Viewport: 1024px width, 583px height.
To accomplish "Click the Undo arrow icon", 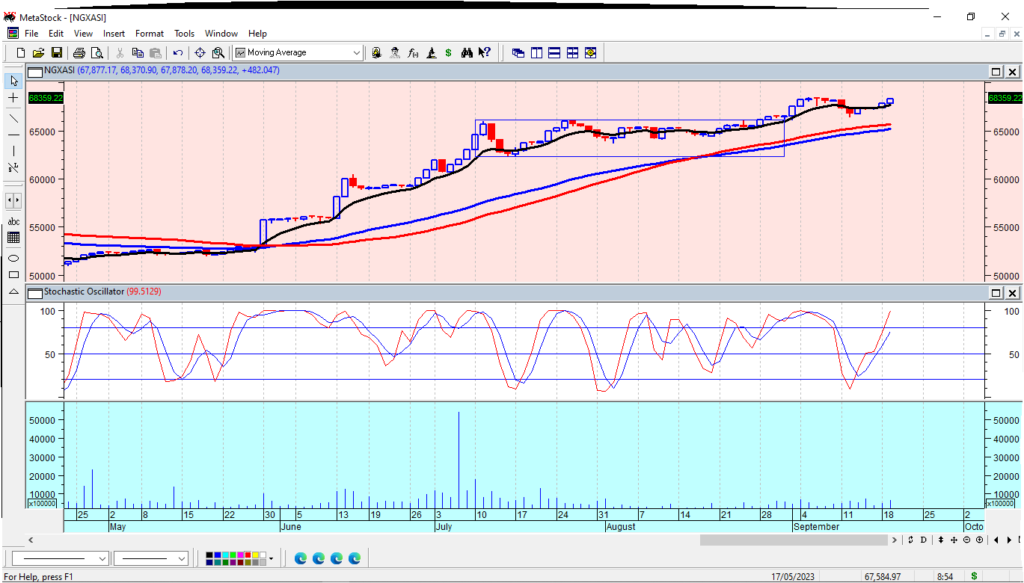I will (x=178, y=52).
